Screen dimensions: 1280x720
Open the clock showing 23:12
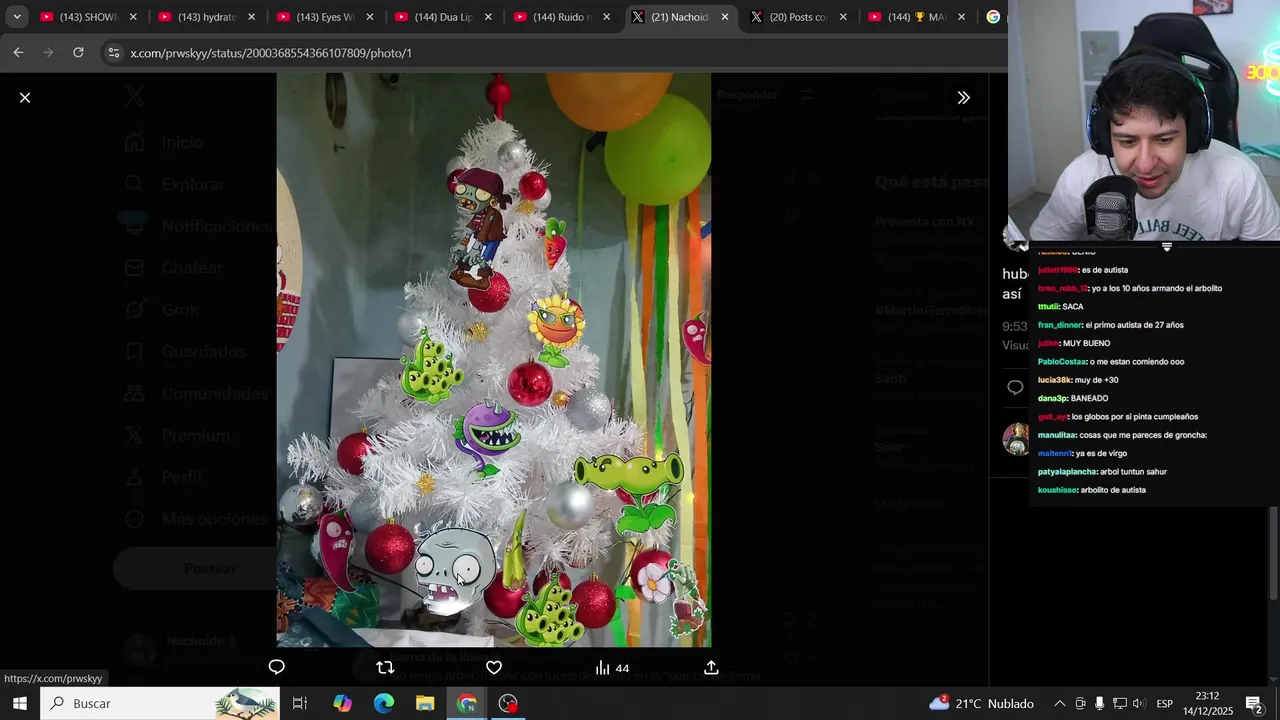coord(1207,703)
